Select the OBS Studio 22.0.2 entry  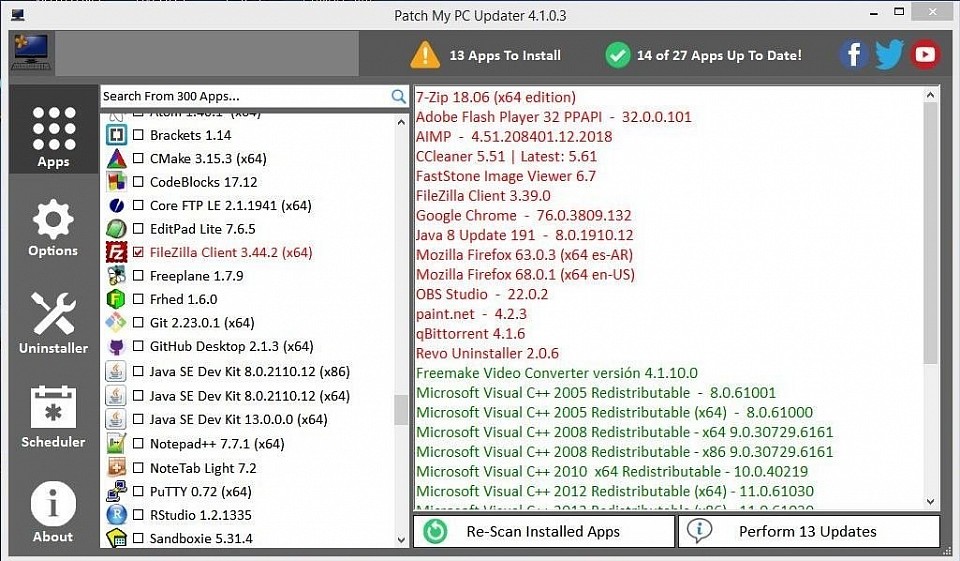coord(482,294)
